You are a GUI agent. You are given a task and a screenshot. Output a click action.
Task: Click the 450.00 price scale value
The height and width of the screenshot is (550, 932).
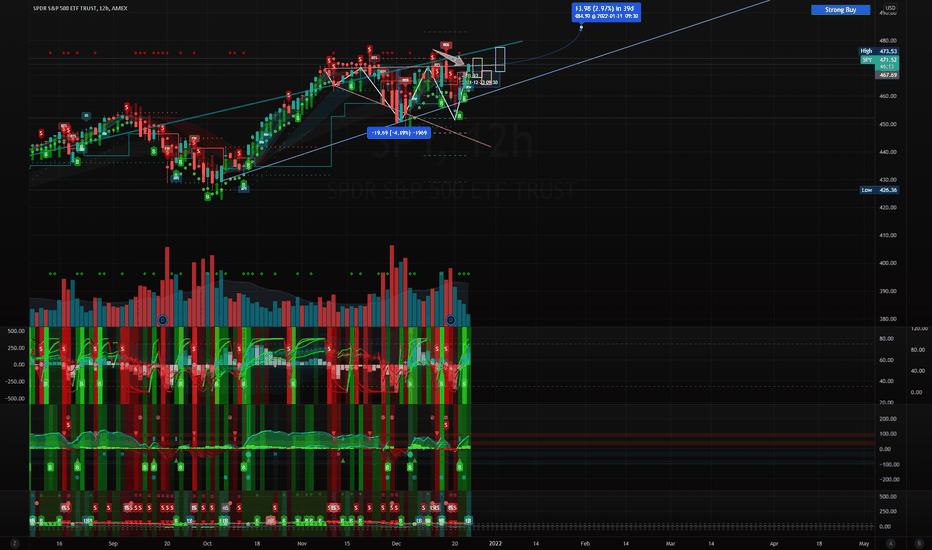pyautogui.click(x=888, y=124)
